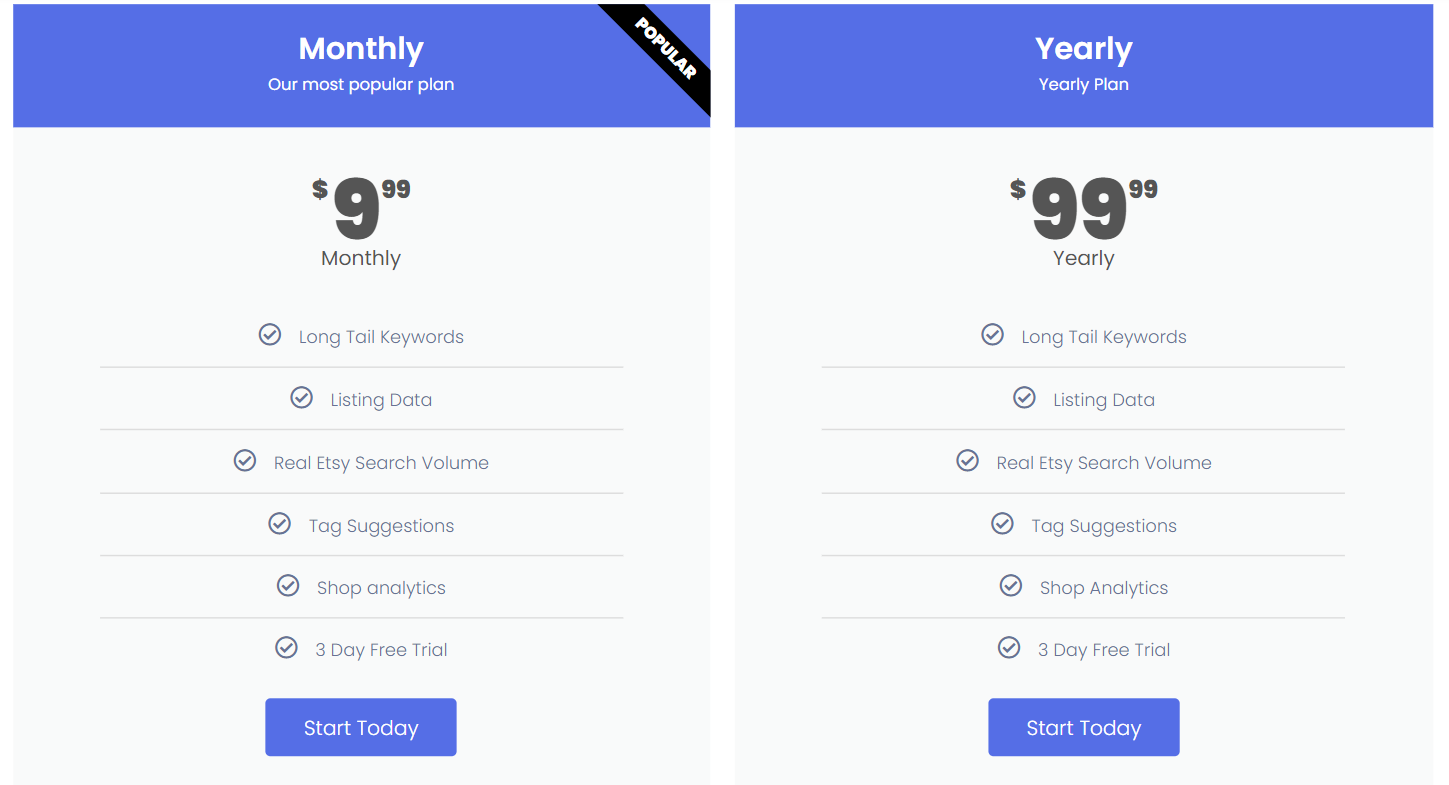Click the check icon beside Monthly Long Tail Keywords
This screenshot has width=1449, height=785.
pyautogui.click(x=270, y=335)
